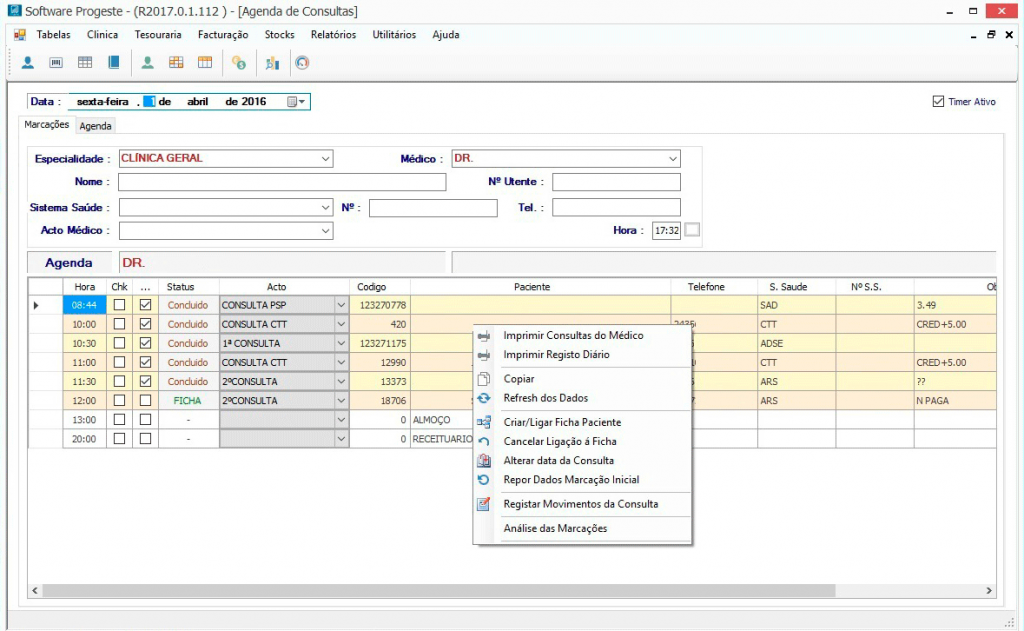Click printer icon beside Imprimir Consultas do Médico
This screenshot has height=631, width=1024.
tap(484, 336)
